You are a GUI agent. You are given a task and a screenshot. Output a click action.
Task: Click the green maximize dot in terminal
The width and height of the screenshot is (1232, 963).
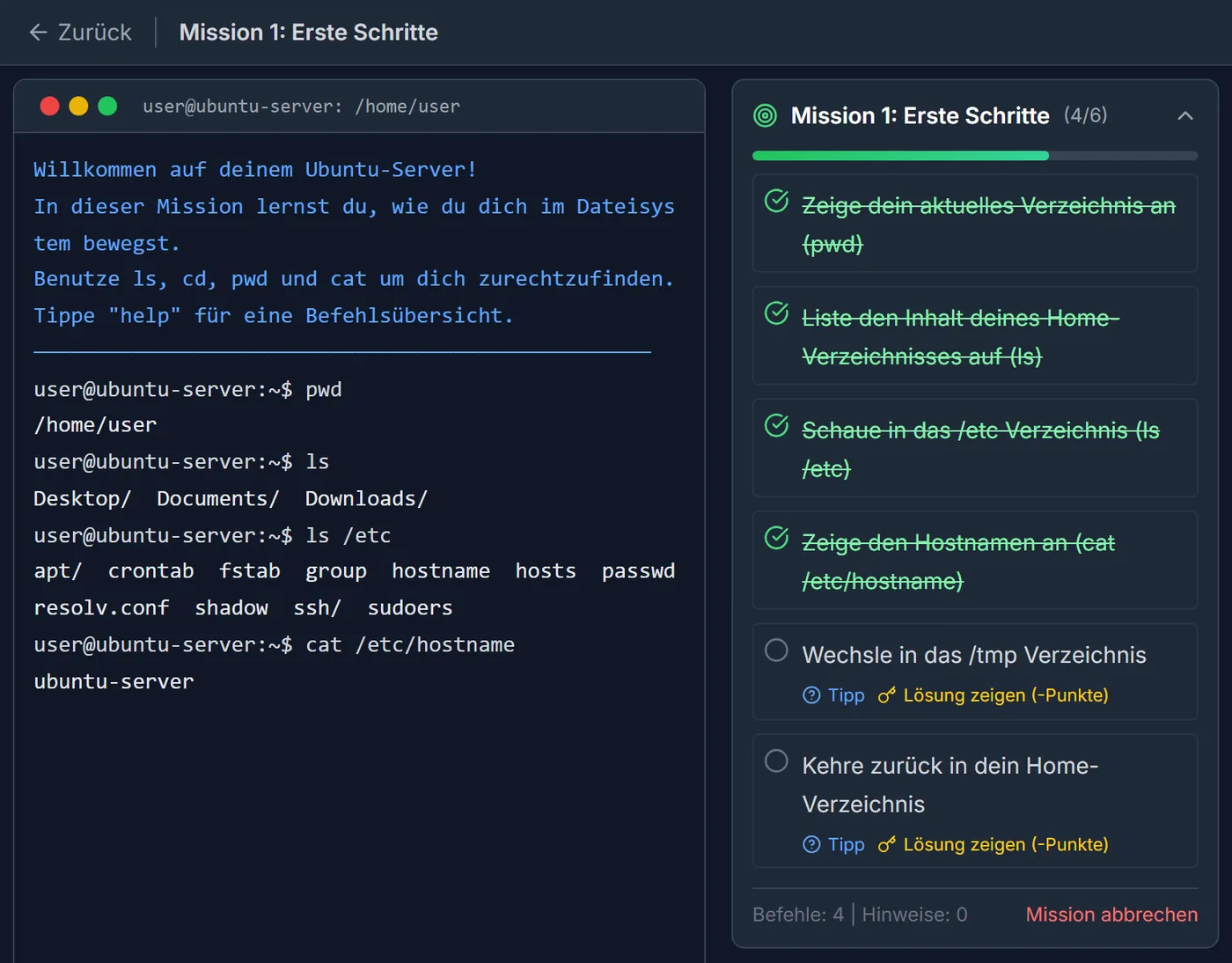[x=107, y=107]
